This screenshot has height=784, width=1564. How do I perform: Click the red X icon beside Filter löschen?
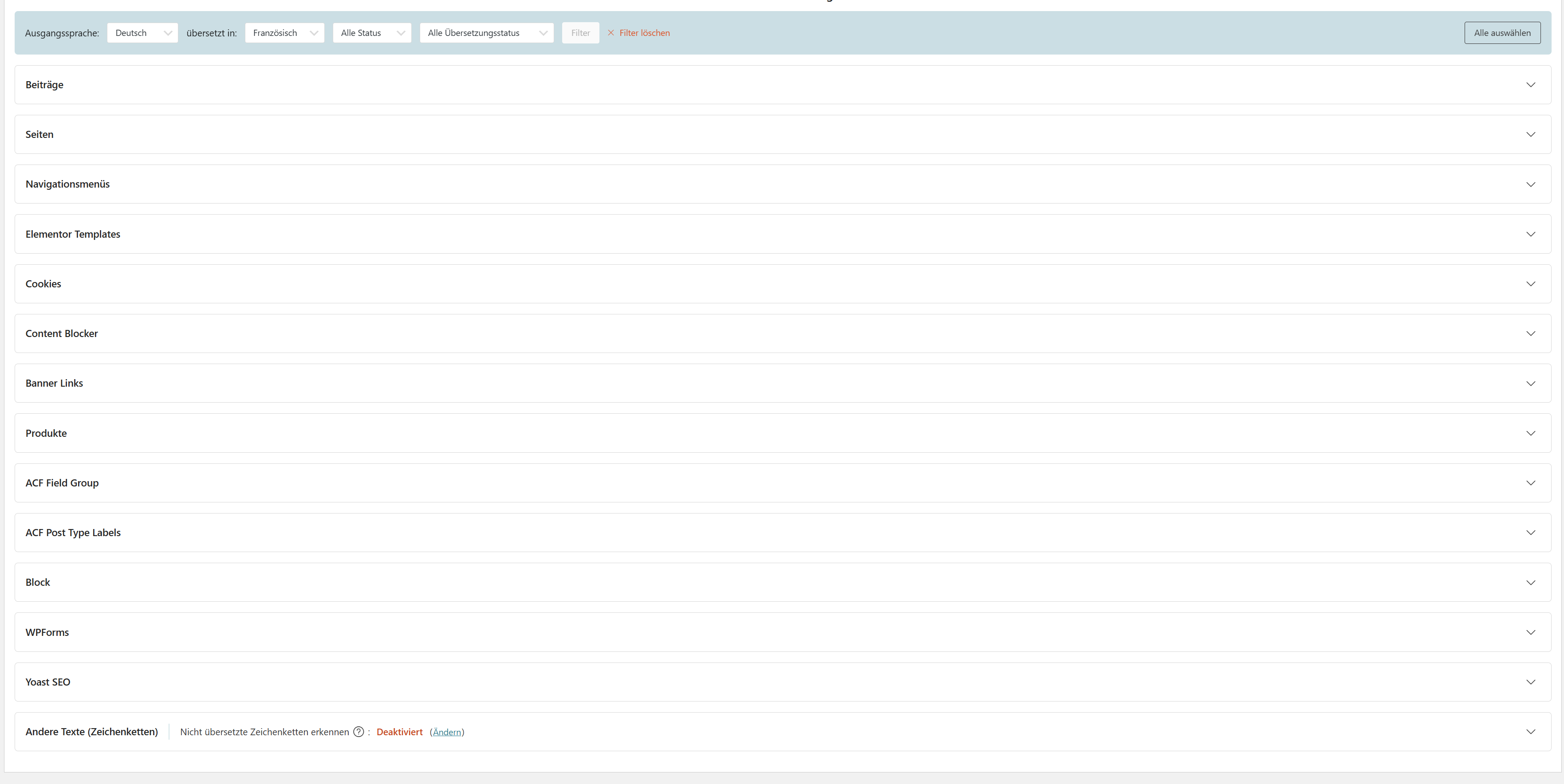point(611,33)
